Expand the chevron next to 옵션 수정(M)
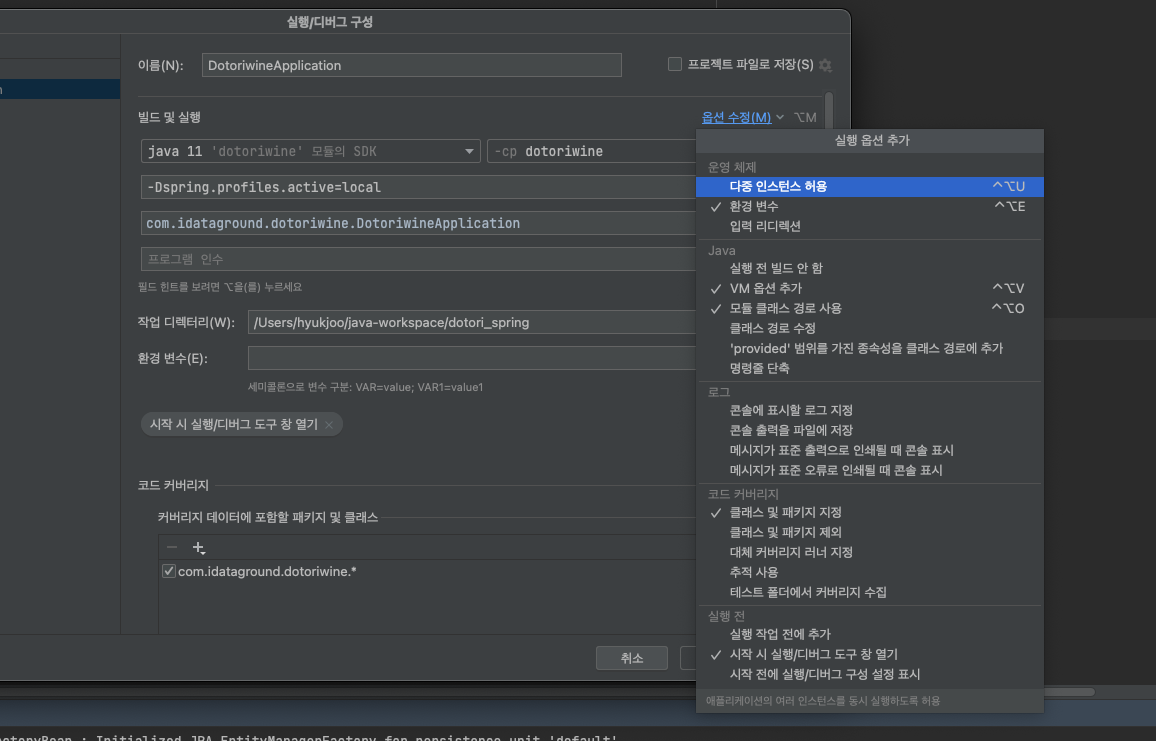Screen dimensions: 1156x741 click(780, 116)
